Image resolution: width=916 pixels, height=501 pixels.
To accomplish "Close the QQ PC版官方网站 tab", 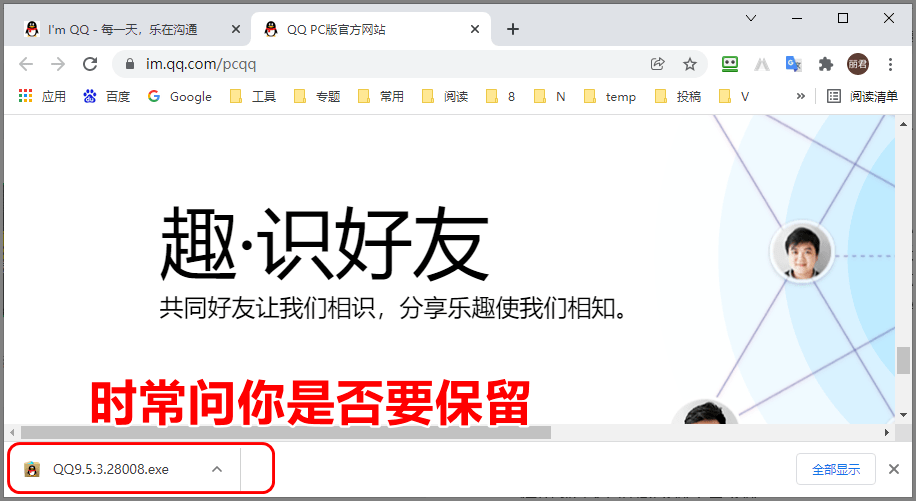I will tap(475, 29).
